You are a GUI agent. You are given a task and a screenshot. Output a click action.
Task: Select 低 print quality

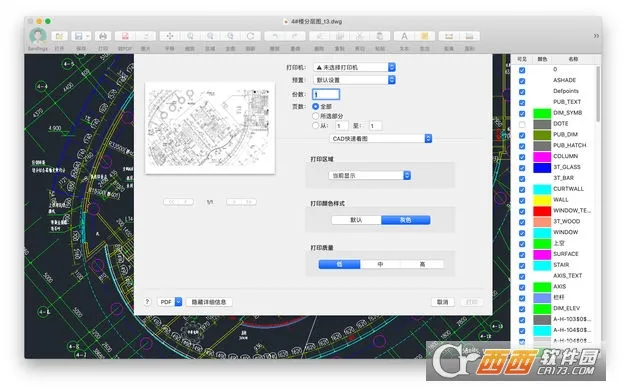[339, 264]
